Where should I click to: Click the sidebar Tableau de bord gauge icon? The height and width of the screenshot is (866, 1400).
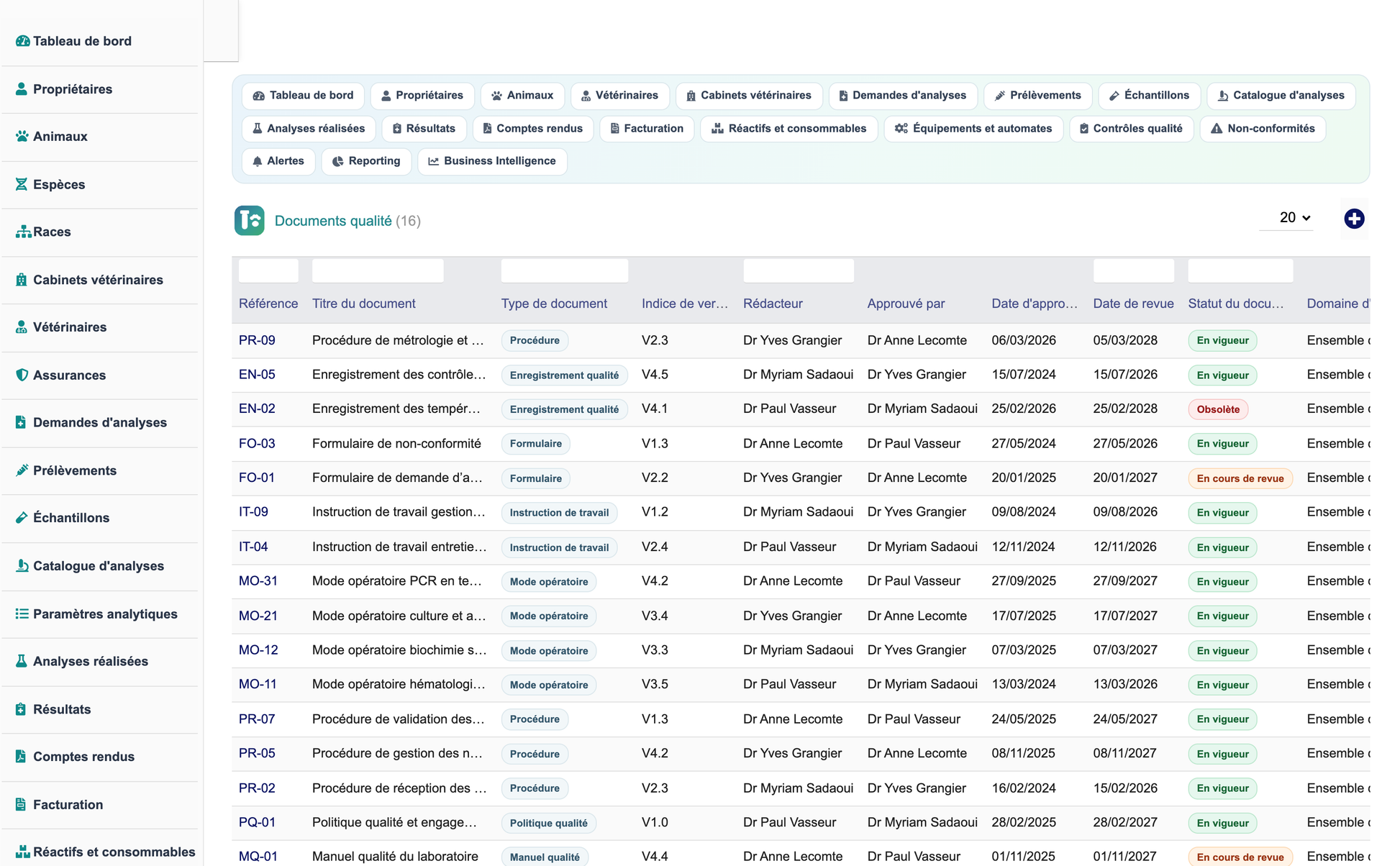[x=22, y=41]
